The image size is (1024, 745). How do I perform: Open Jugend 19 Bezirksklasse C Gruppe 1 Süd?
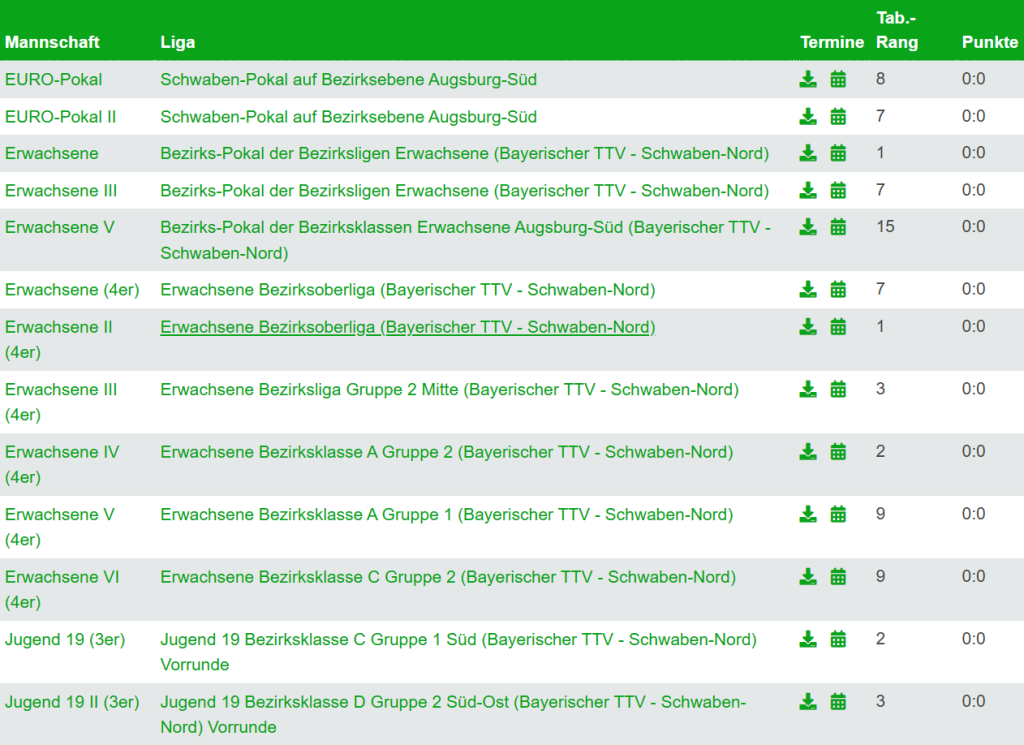coord(458,652)
